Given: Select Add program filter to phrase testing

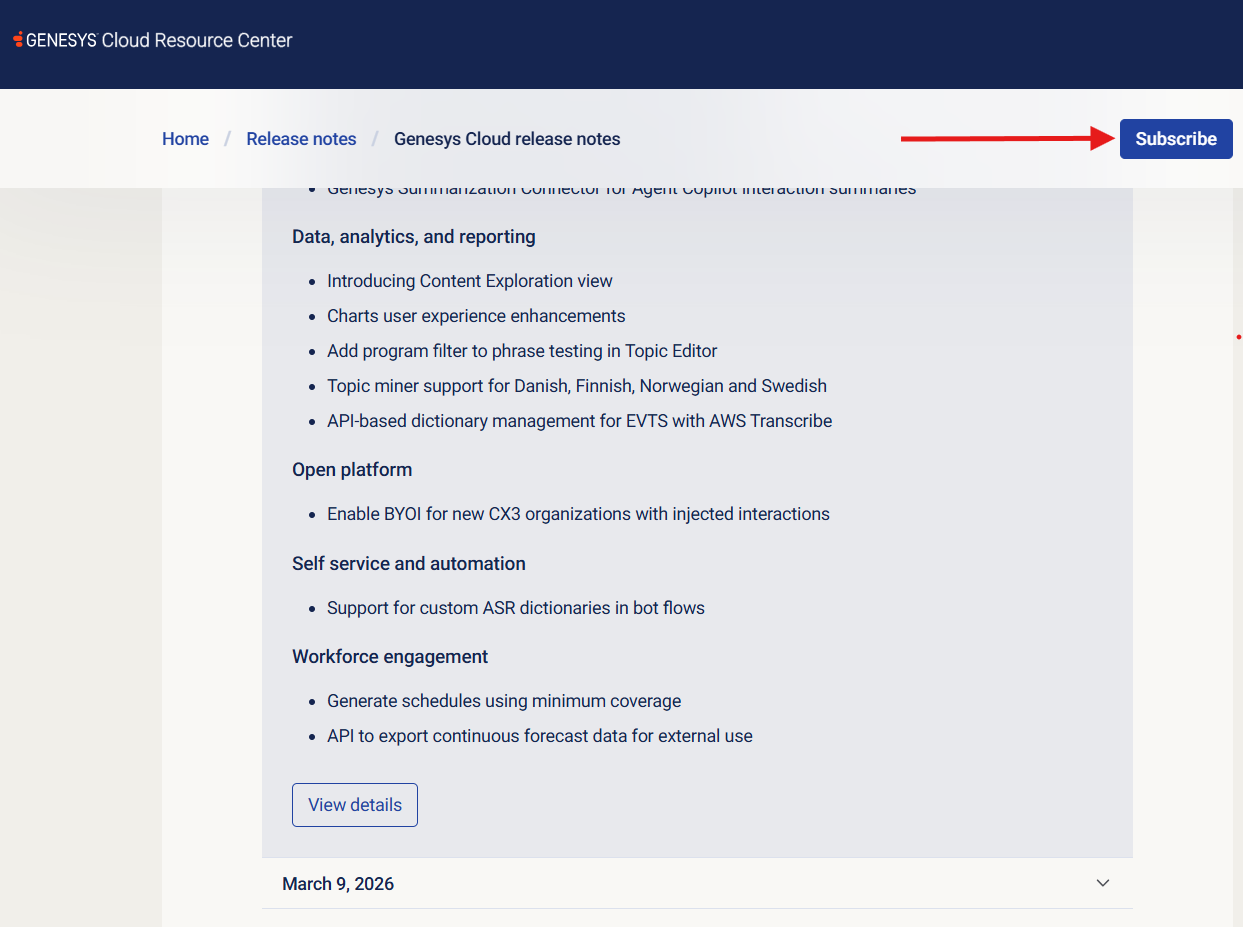Looking at the screenshot, I should click(522, 351).
